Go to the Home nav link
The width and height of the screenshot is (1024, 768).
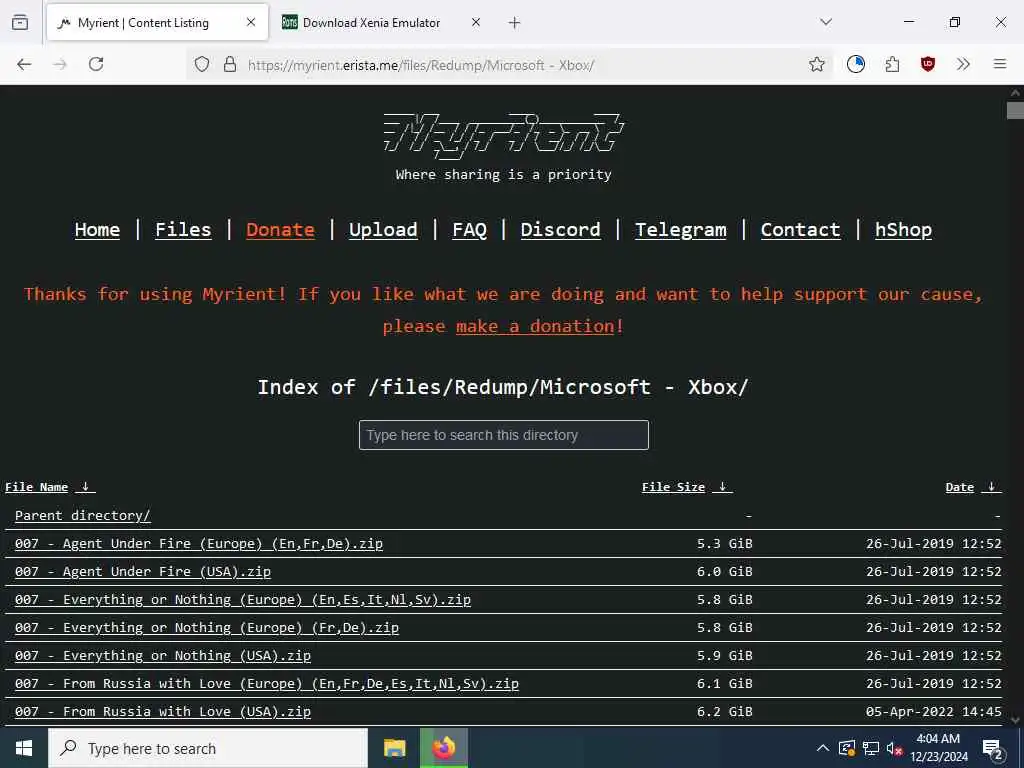pos(97,230)
